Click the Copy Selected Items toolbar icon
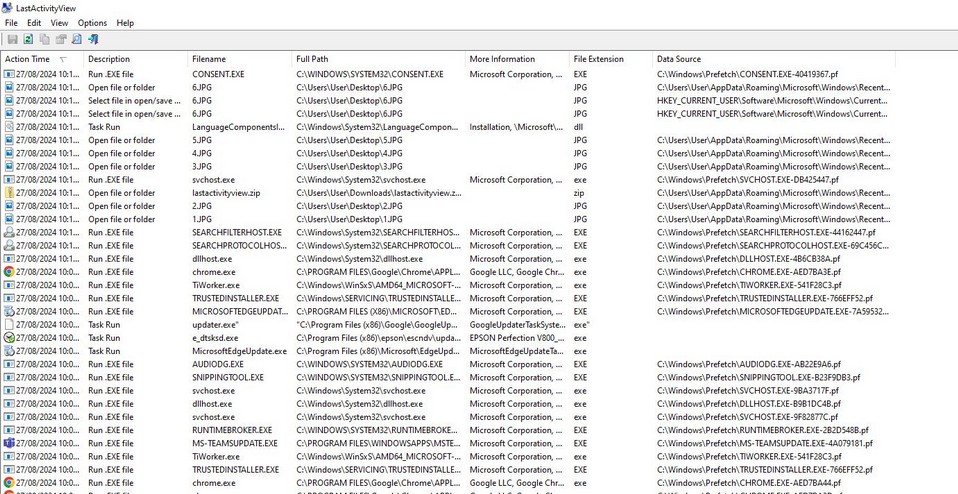This screenshot has height=494, width=958. pyautogui.click(x=45, y=39)
